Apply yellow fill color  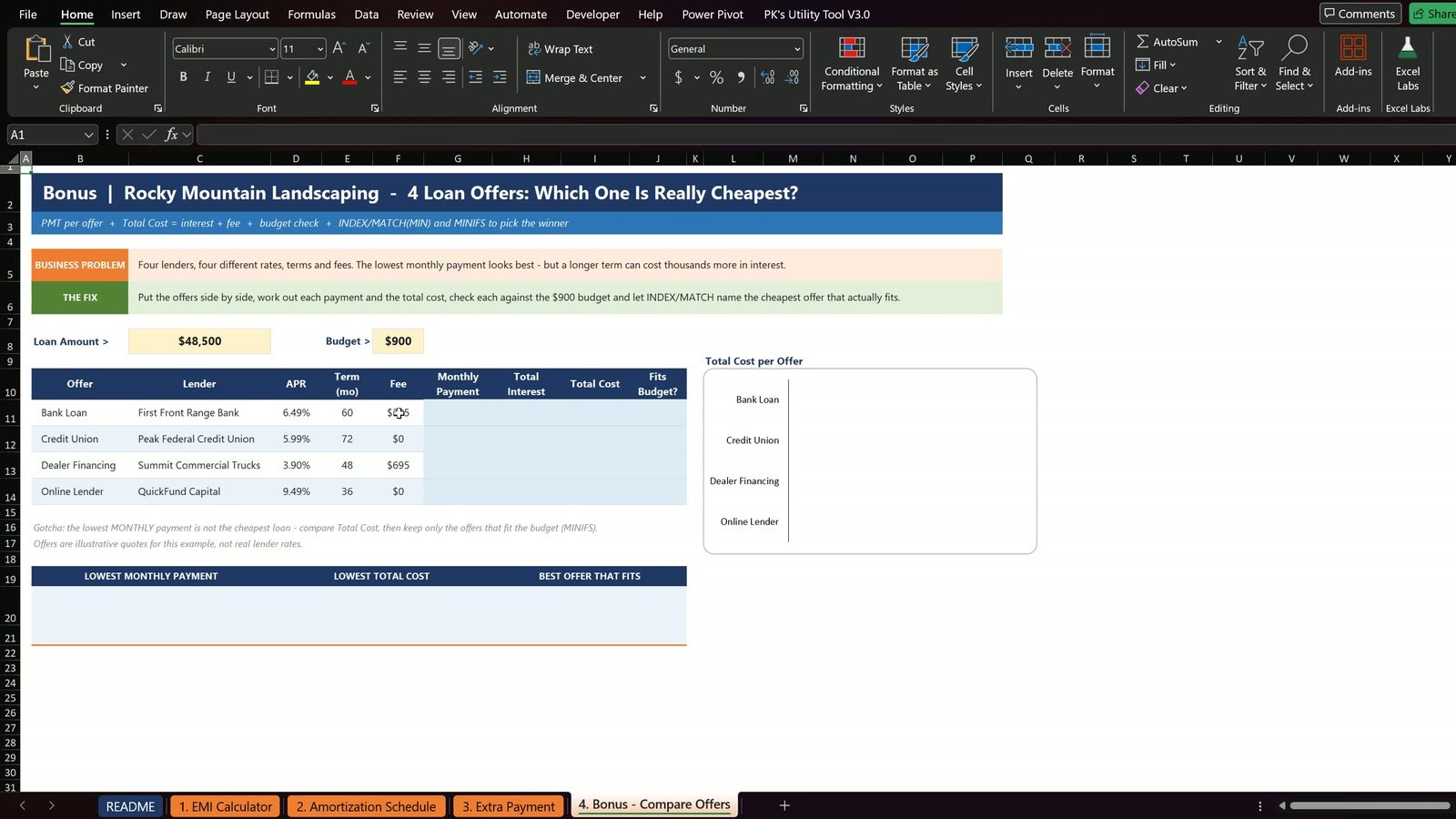312,77
